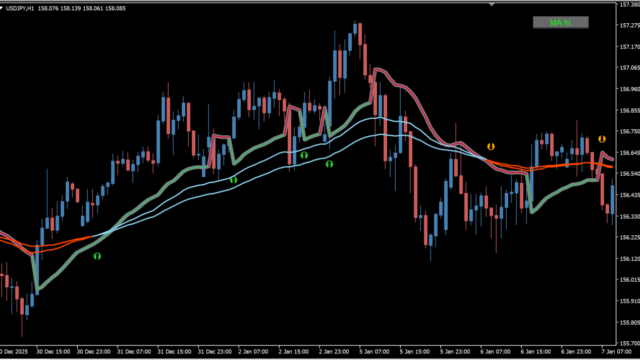Click the 156.855 price scale label

coord(629,111)
